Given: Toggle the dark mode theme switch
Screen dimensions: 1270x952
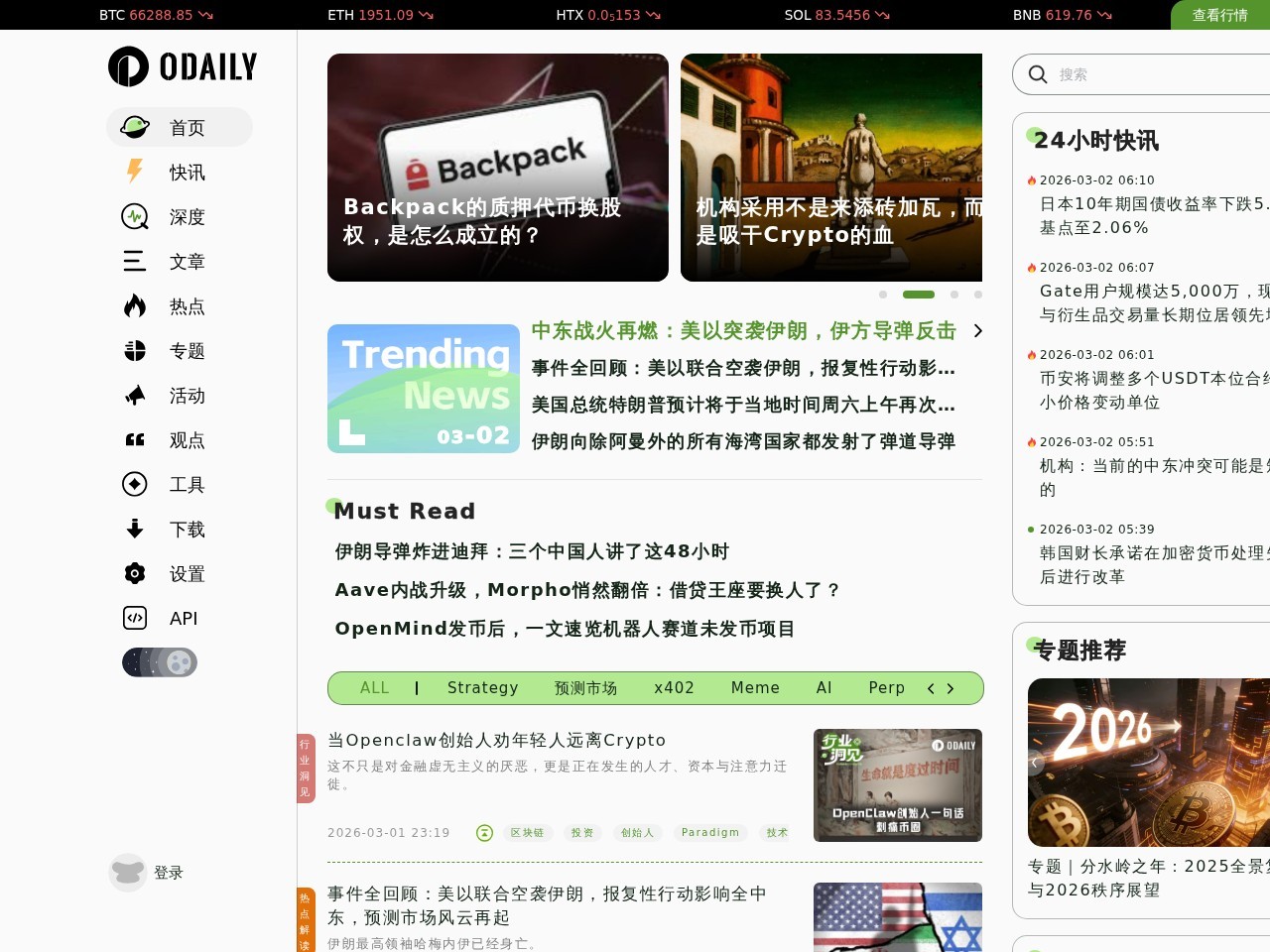Looking at the screenshot, I should click(x=160, y=662).
